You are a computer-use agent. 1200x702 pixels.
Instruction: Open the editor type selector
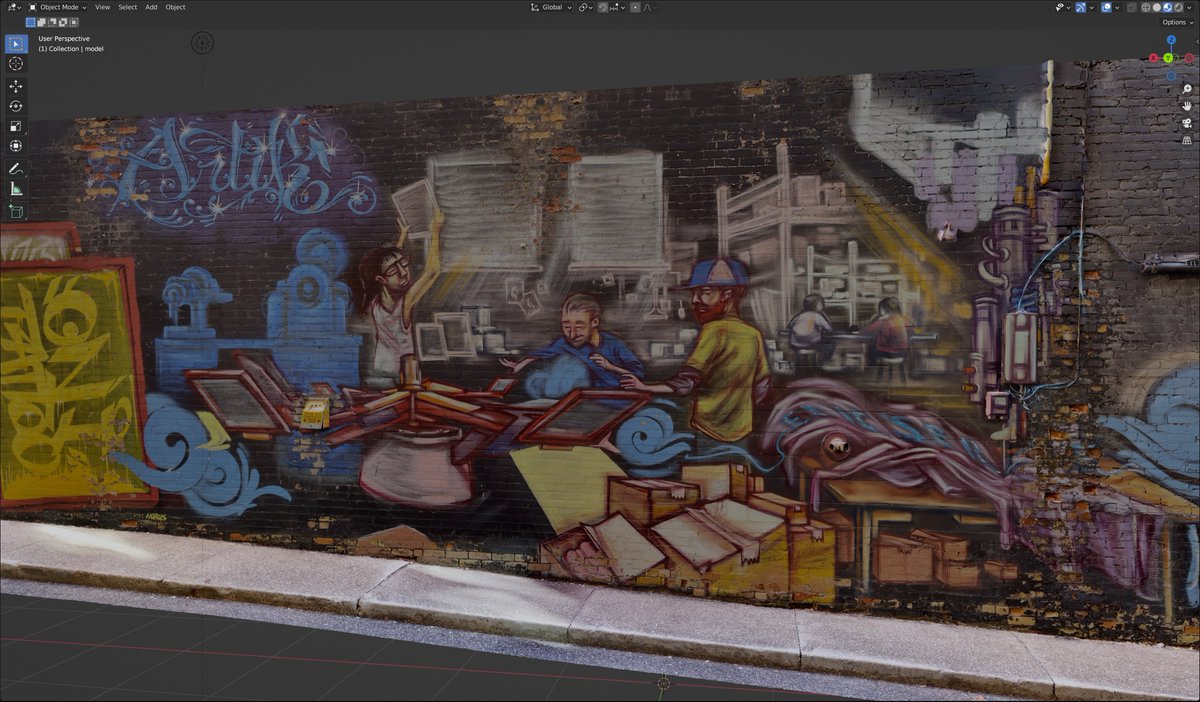pos(14,7)
